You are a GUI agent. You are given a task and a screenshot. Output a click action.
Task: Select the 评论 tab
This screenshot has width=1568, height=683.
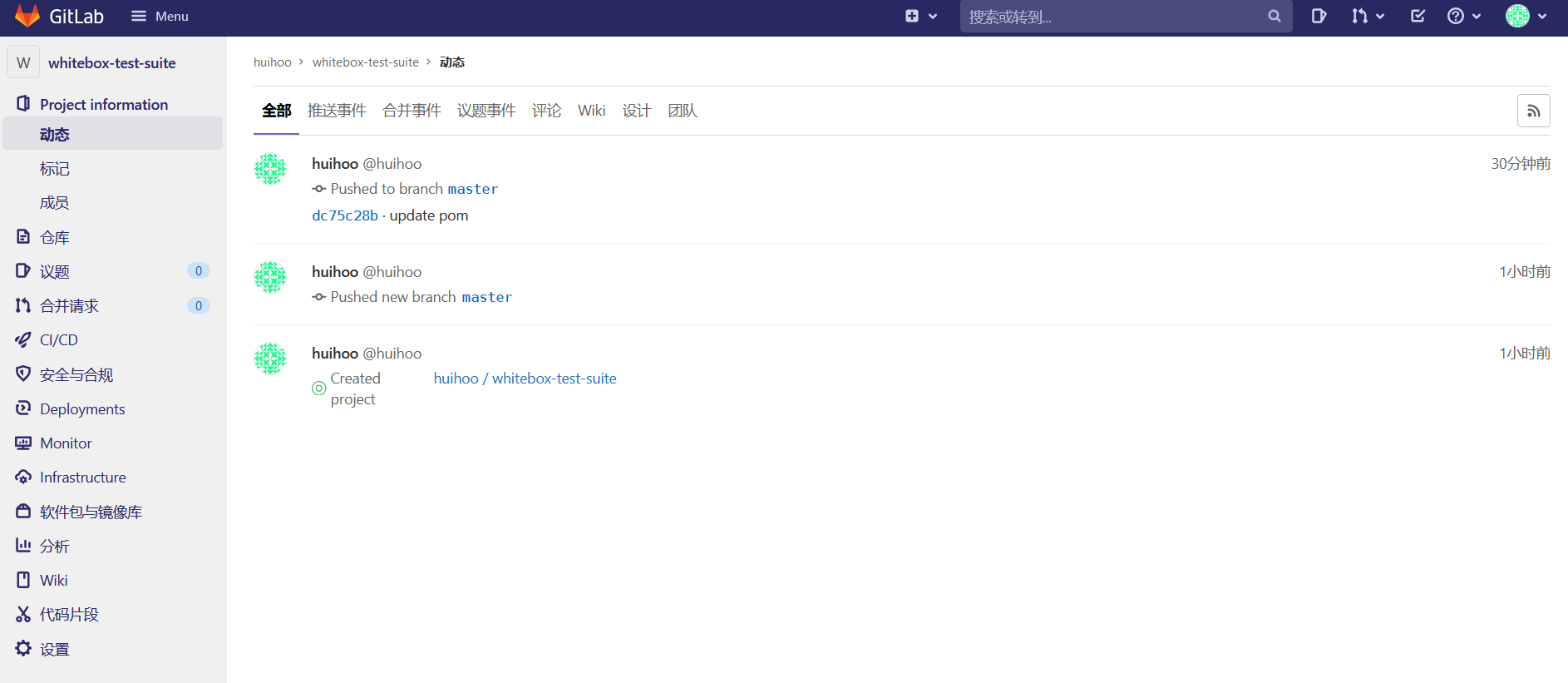pos(546,111)
